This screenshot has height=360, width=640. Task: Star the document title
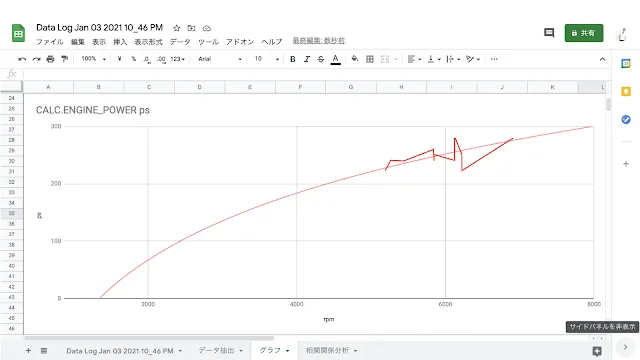click(176, 28)
